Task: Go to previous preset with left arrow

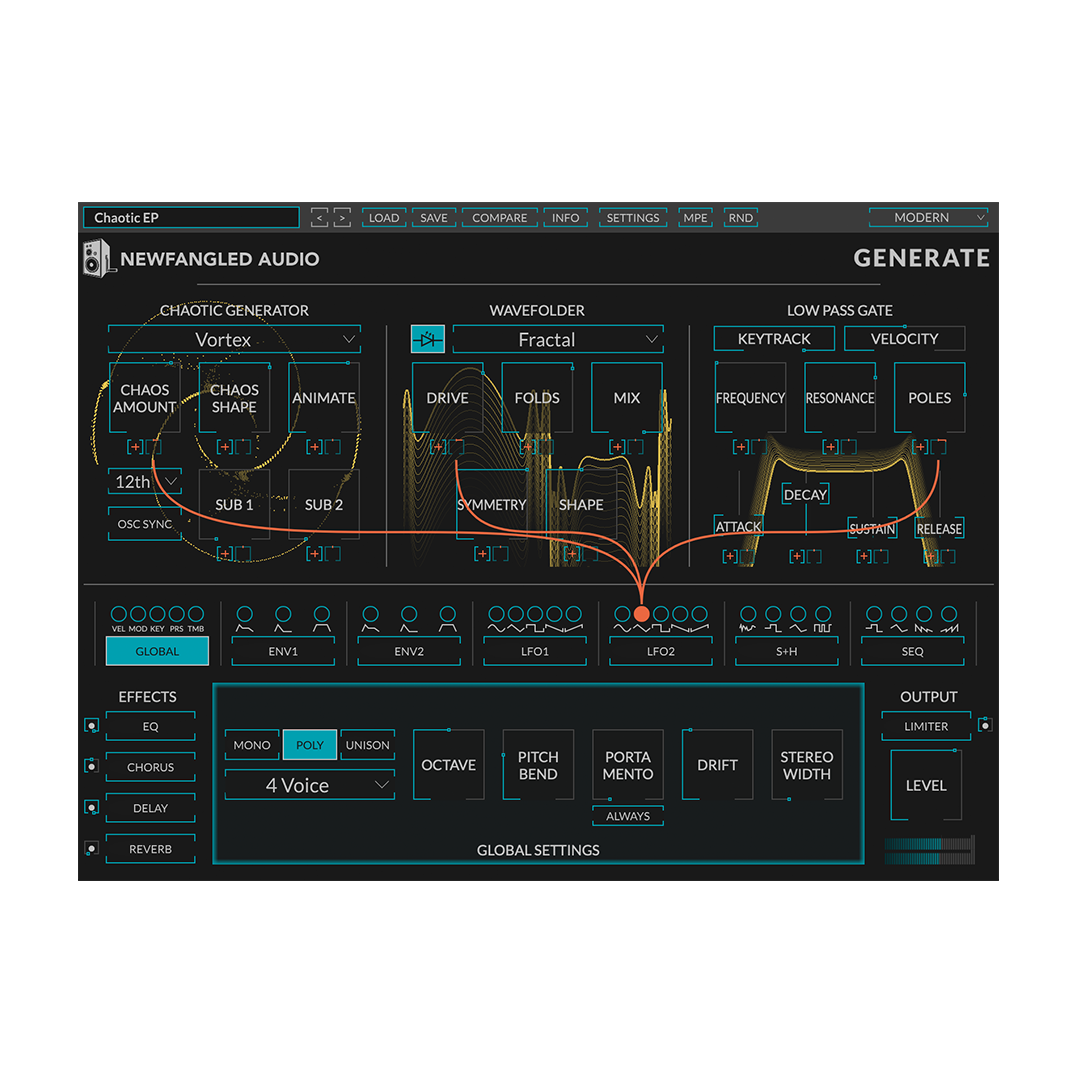Action: 319,218
